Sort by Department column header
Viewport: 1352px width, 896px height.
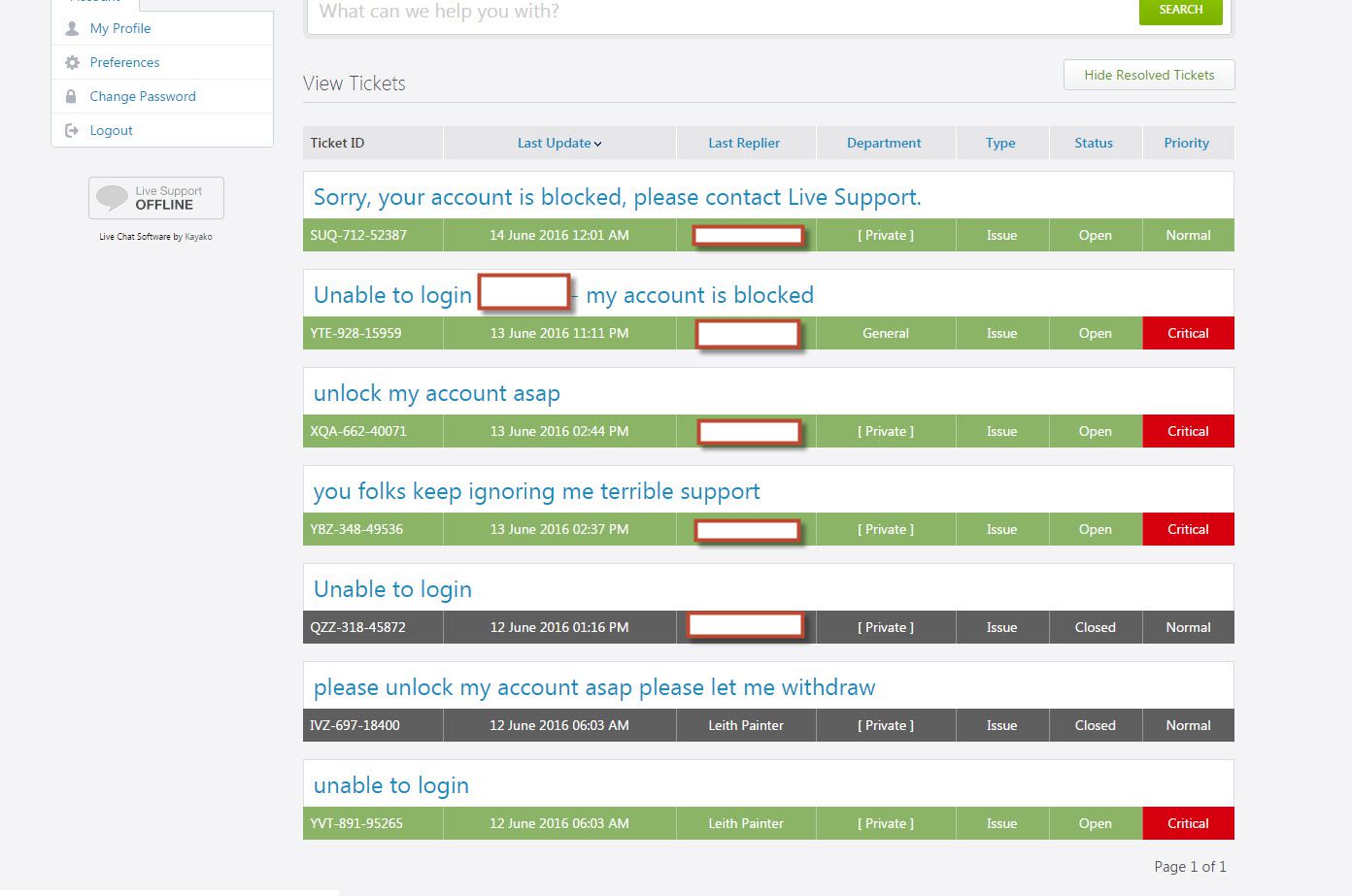[x=884, y=143]
